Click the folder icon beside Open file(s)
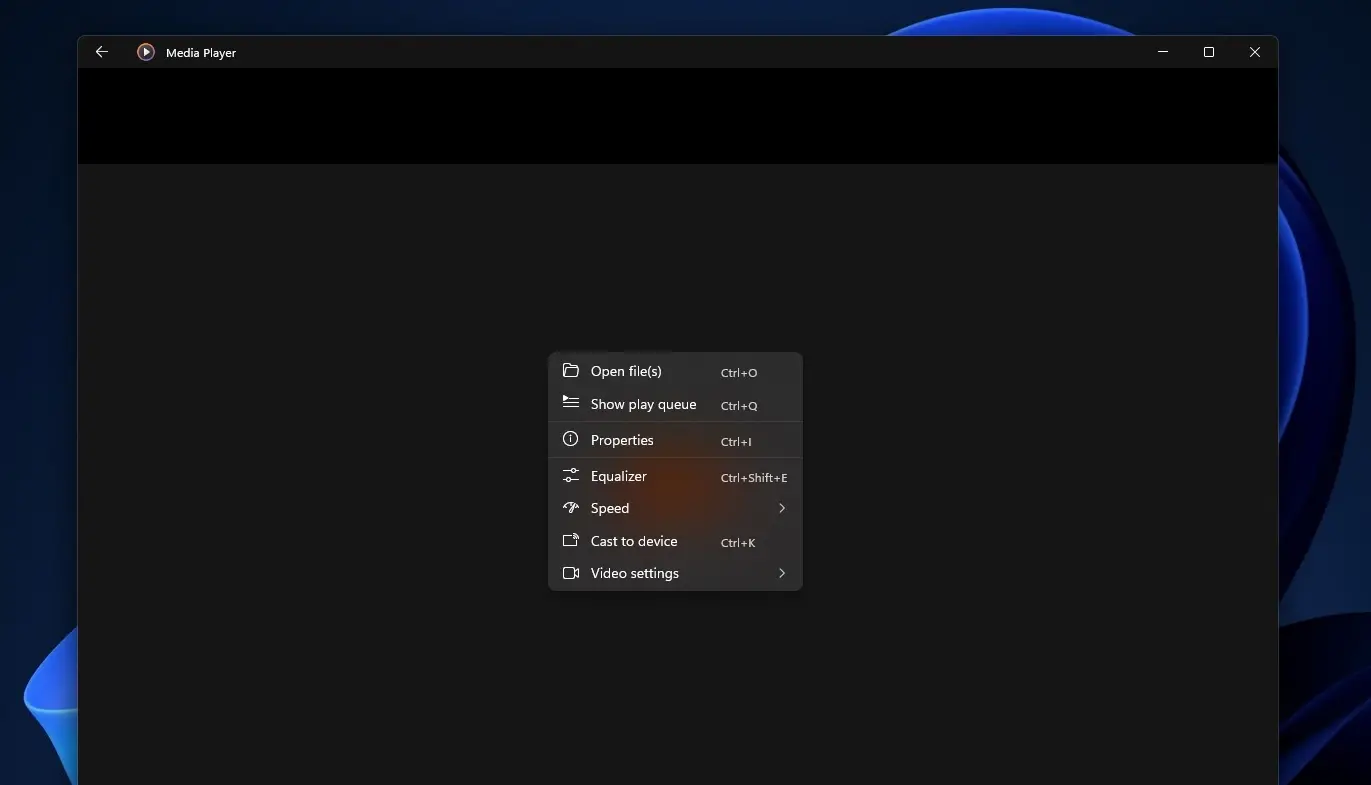This screenshot has height=785, width=1371. pyautogui.click(x=571, y=371)
